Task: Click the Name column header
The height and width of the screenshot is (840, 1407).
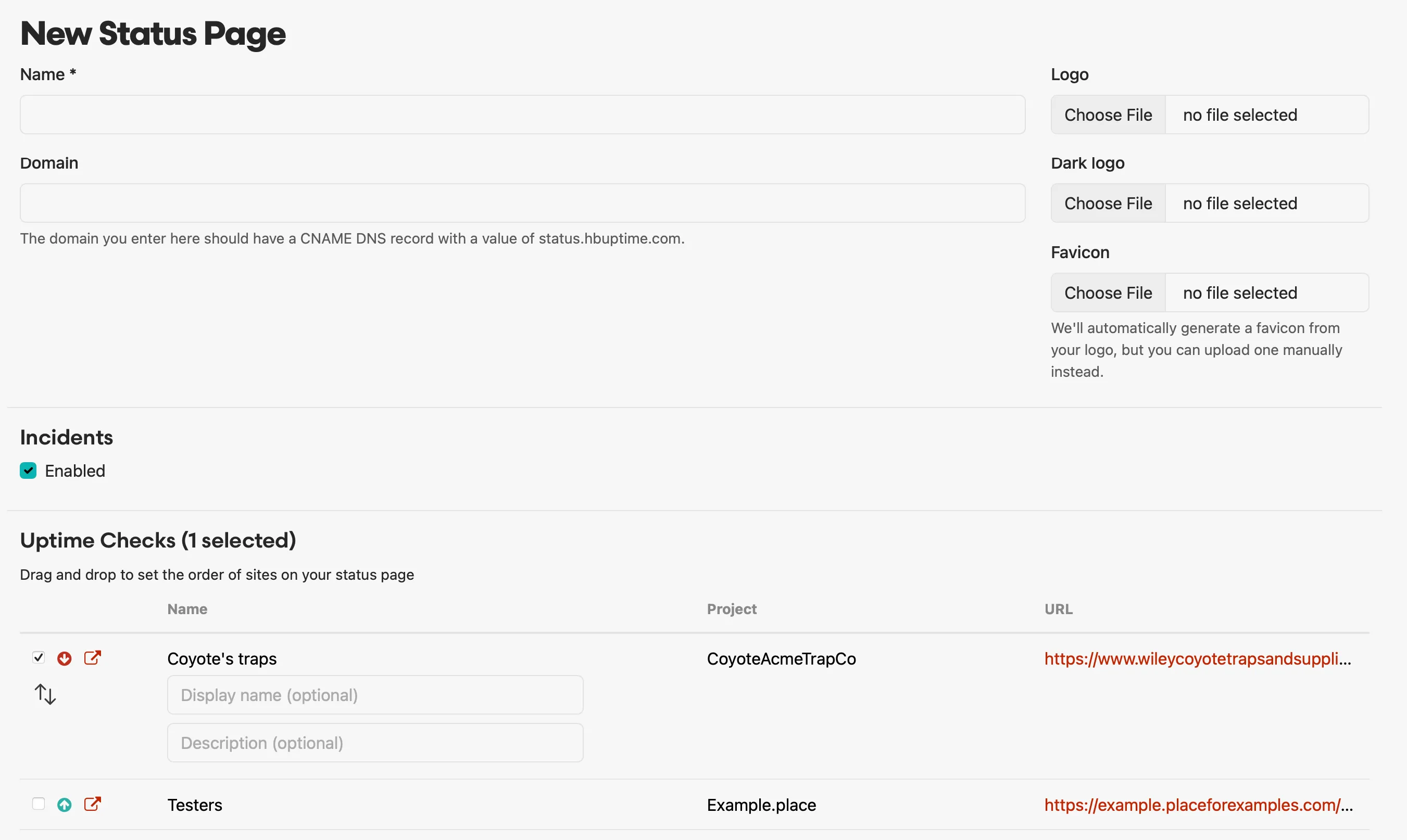Action: tap(187, 608)
